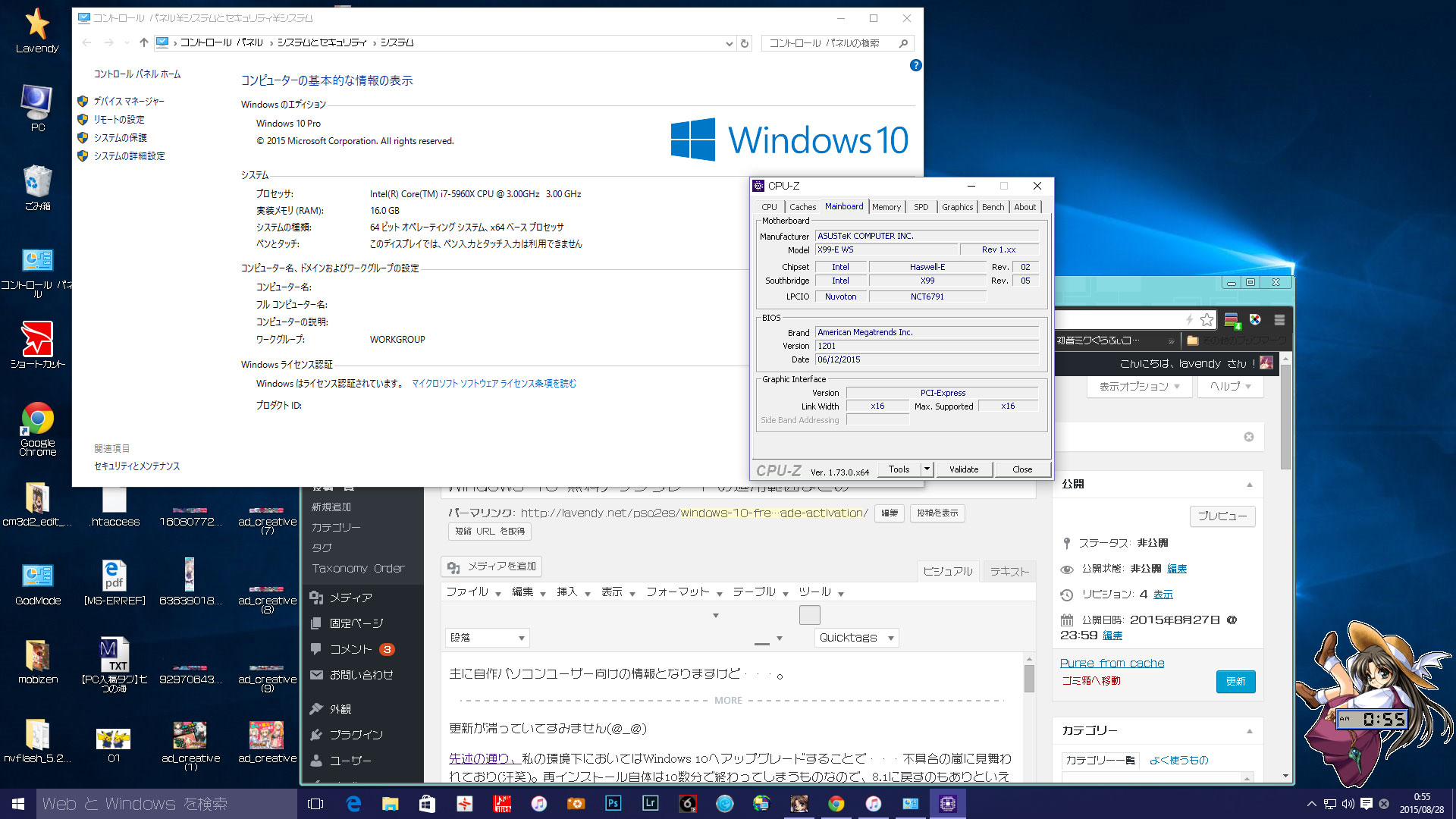Open the CPU-Z Tools dropdown arrow
This screenshot has width=1456, height=819.
tap(927, 469)
